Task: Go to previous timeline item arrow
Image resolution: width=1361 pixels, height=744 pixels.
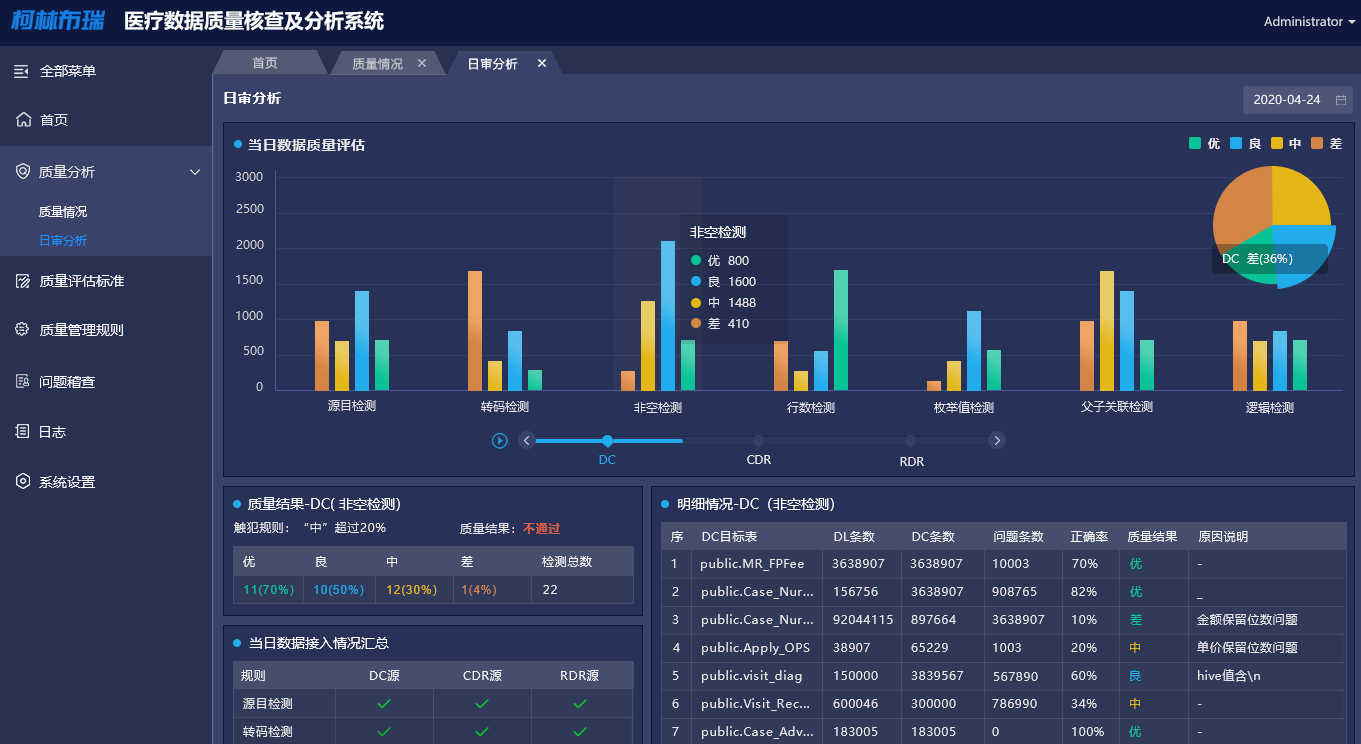Action: tap(527, 440)
